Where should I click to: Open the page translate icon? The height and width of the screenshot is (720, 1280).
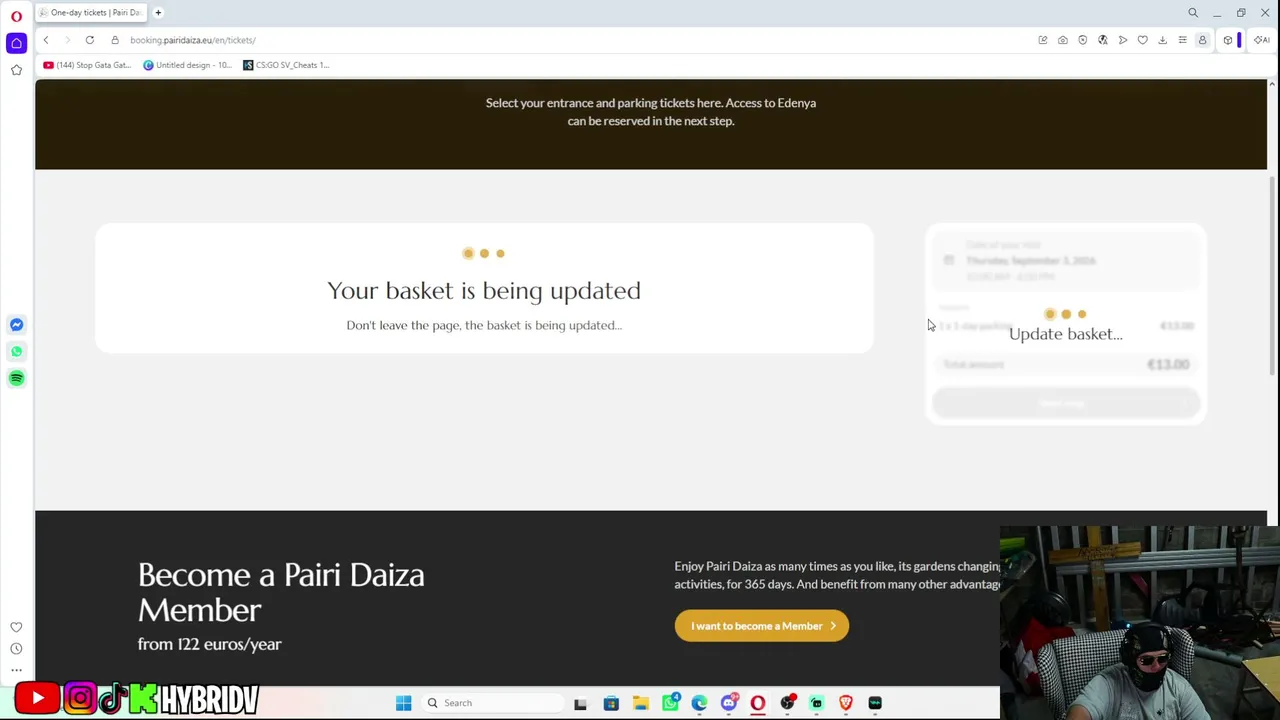[x=1103, y=40]
